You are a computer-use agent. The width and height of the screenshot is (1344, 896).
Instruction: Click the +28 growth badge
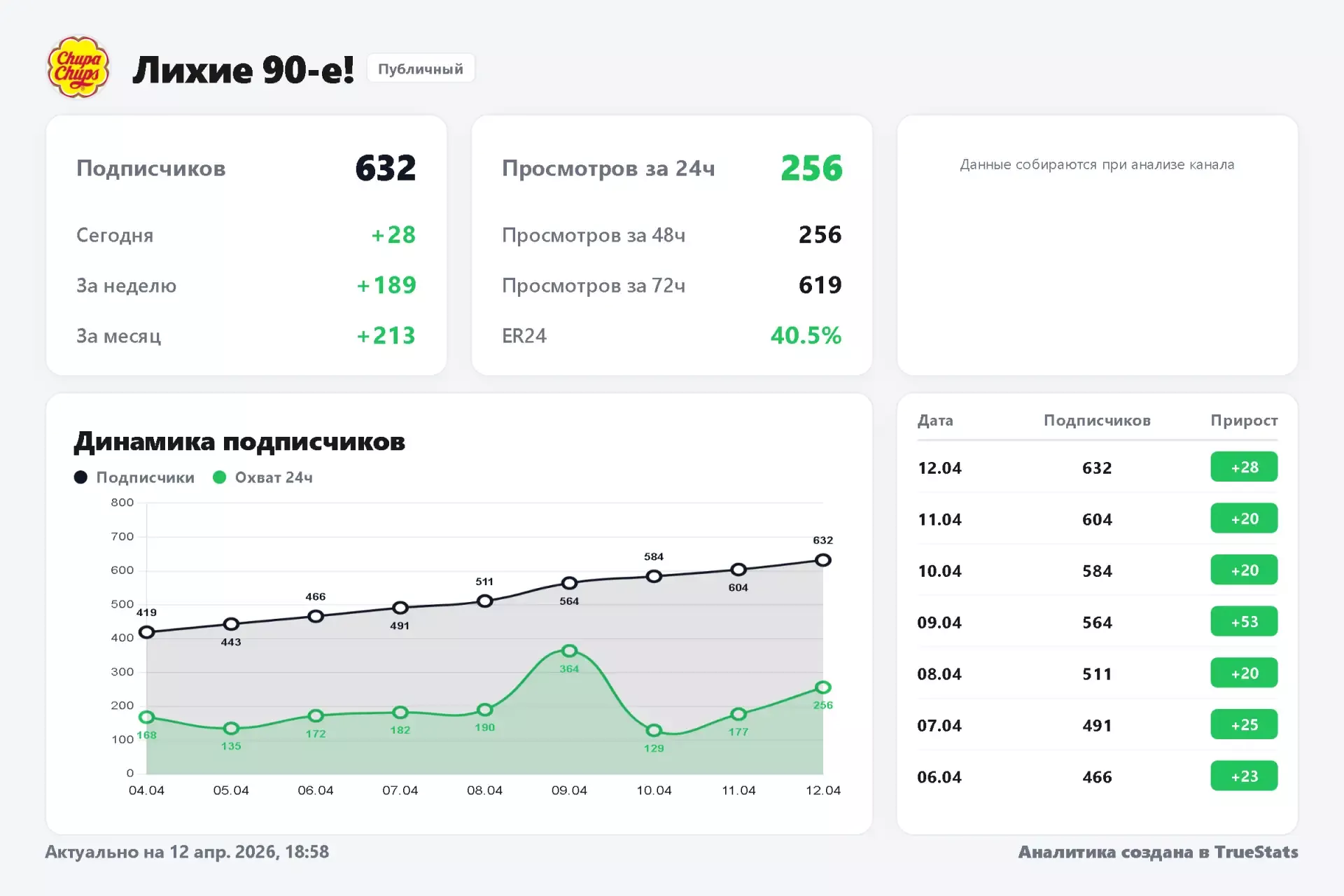pos(1243,467)
